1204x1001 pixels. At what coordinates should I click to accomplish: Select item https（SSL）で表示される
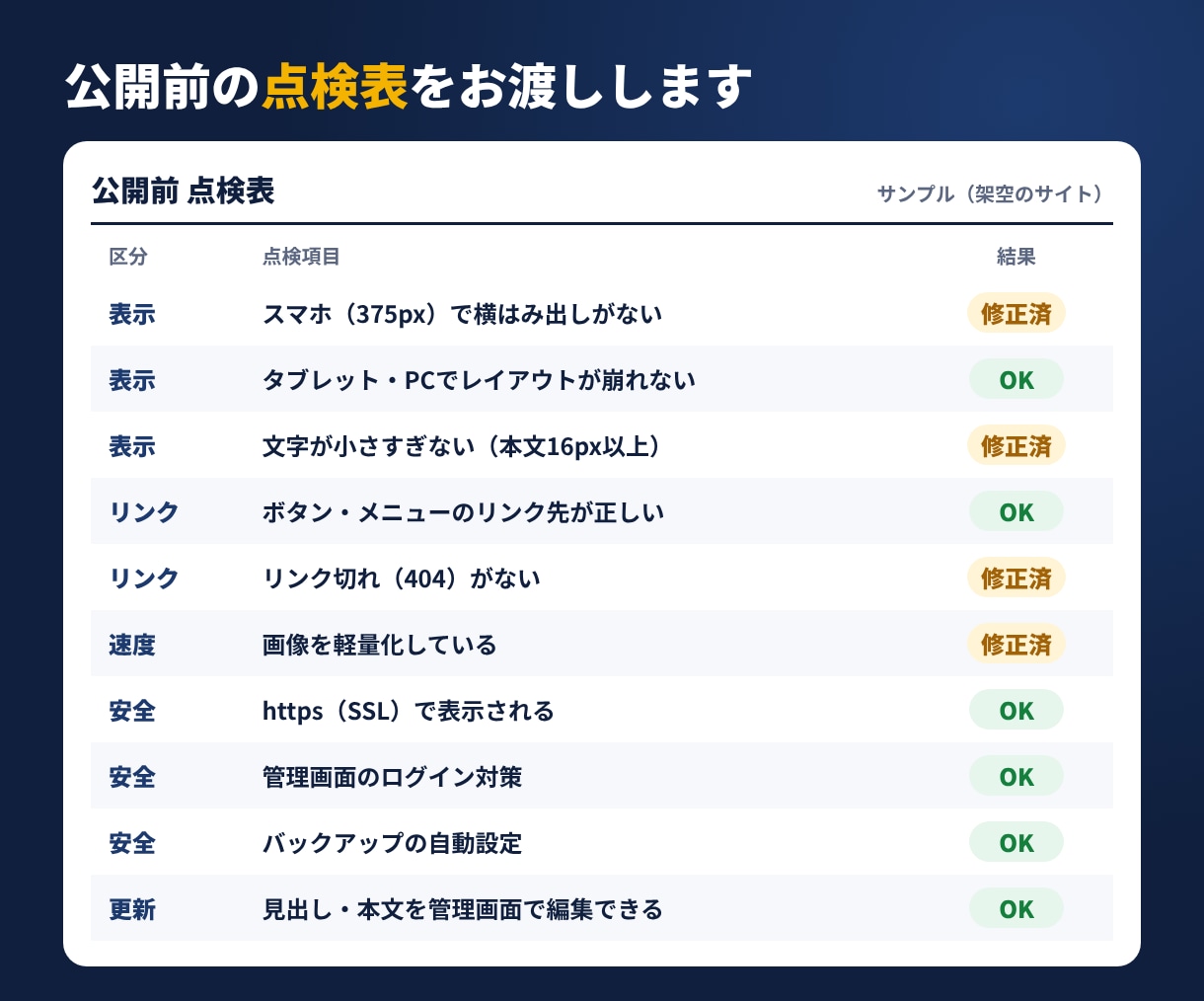click(x=408, y=711)
